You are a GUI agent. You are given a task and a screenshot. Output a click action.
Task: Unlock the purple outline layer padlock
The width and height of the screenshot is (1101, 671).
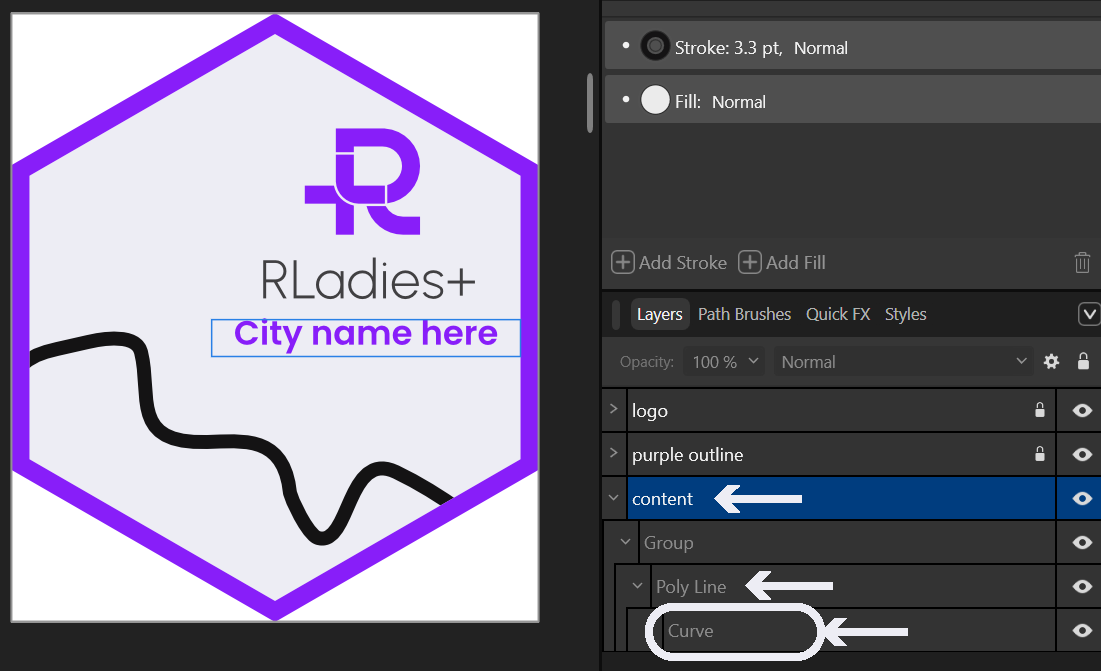pyautogui.click(x=1040, y=454)
